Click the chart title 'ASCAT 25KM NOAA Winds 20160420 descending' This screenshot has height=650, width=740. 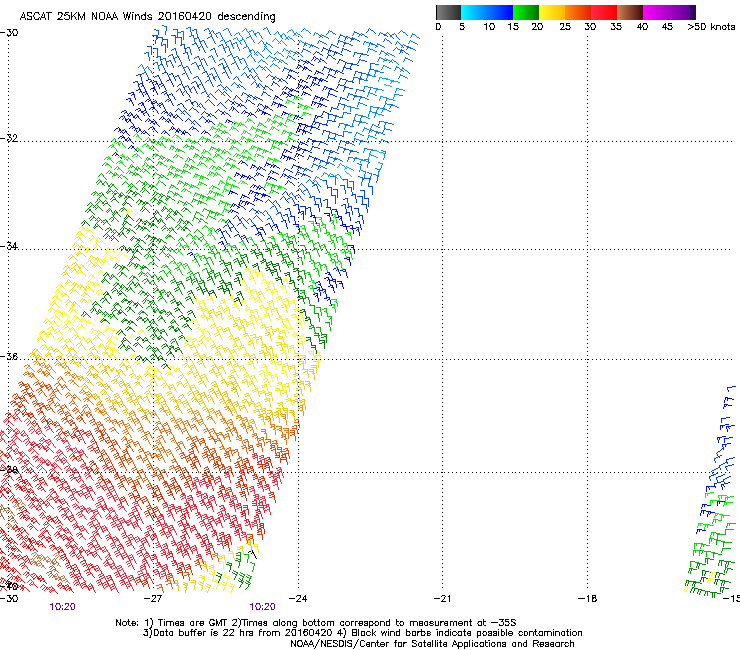click(147, 16)
